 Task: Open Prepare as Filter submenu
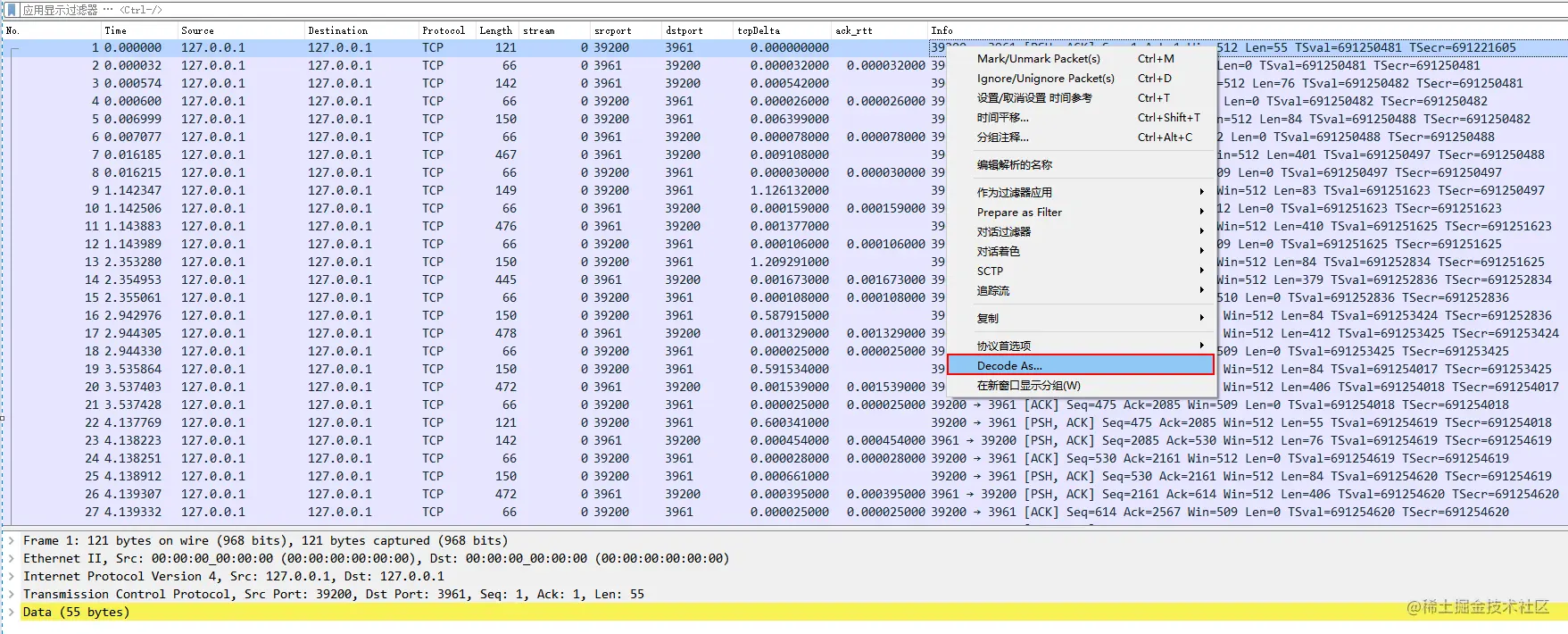tap(1081, 212)
